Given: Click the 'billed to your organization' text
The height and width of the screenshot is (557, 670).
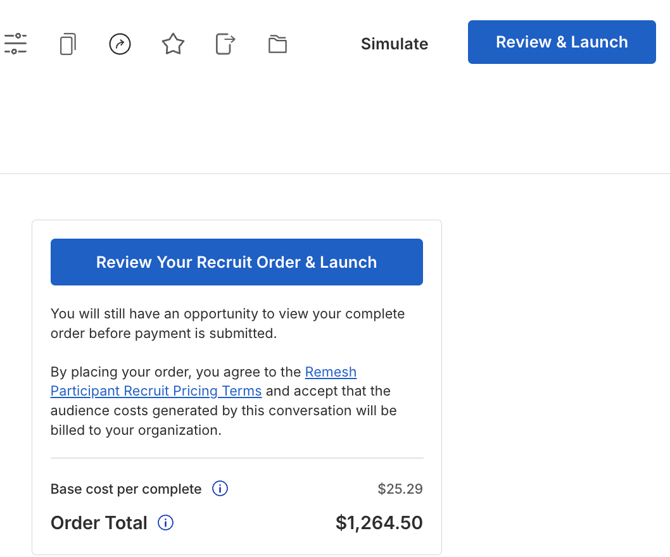Looking at the screenshot, I should point(135,430).
